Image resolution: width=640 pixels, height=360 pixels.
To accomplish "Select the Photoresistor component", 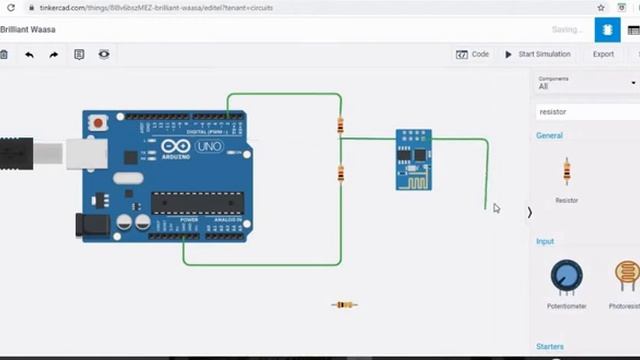I will click(x=624, y=284).
